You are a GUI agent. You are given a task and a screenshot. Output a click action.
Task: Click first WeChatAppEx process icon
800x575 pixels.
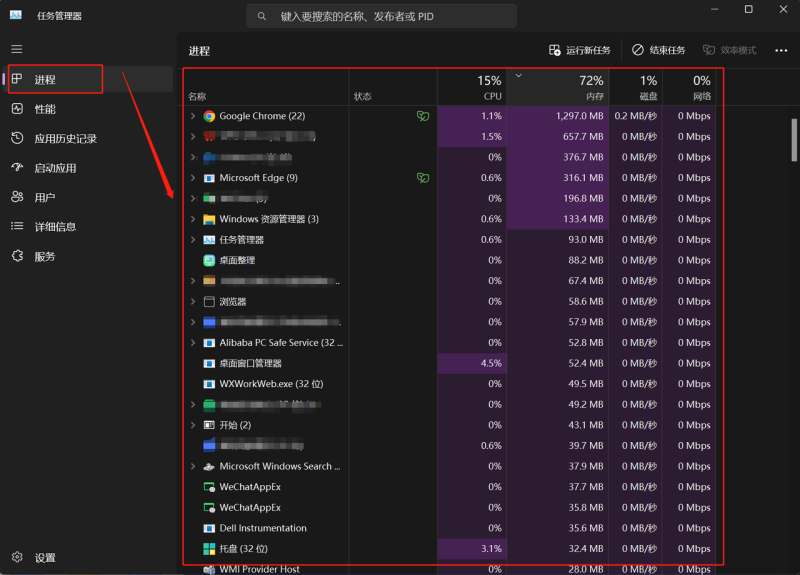point(209,487)
